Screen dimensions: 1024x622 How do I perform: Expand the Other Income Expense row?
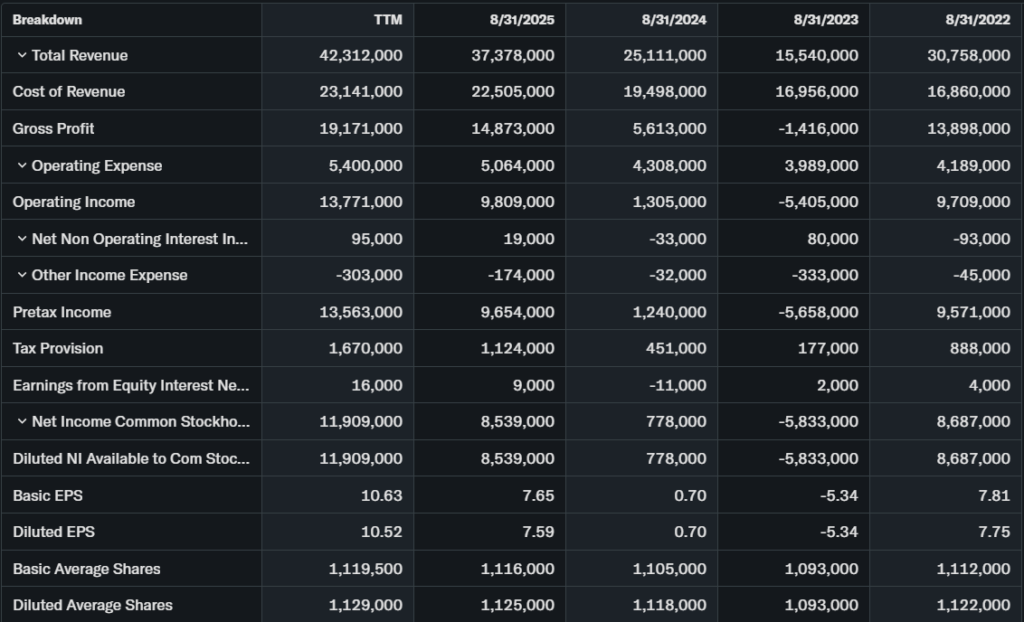(21, 276)
